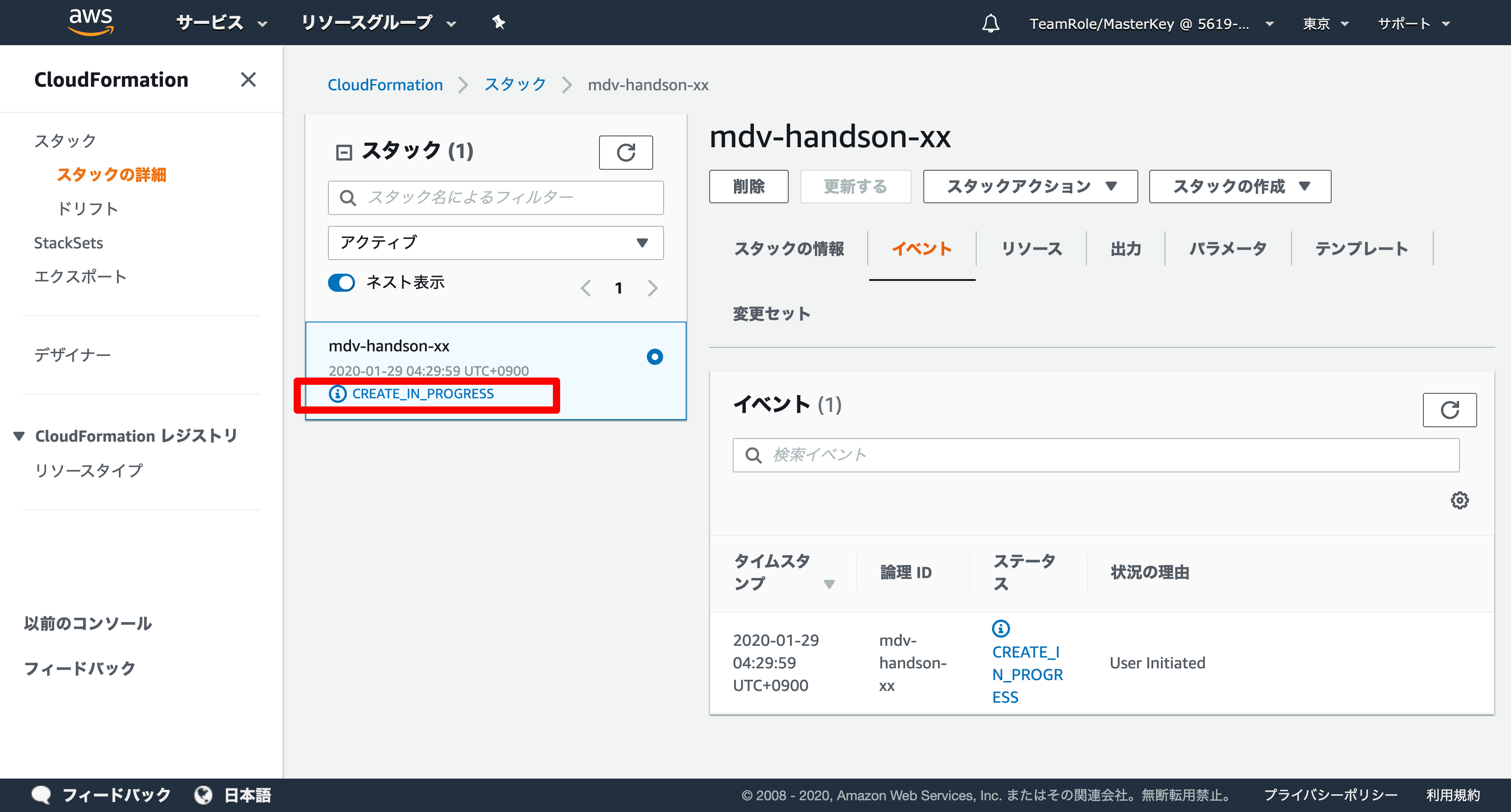Viewport: 1511px width, 812px height.
Task: Open スタック in side navigation
Action: click(x=65, y=141)
